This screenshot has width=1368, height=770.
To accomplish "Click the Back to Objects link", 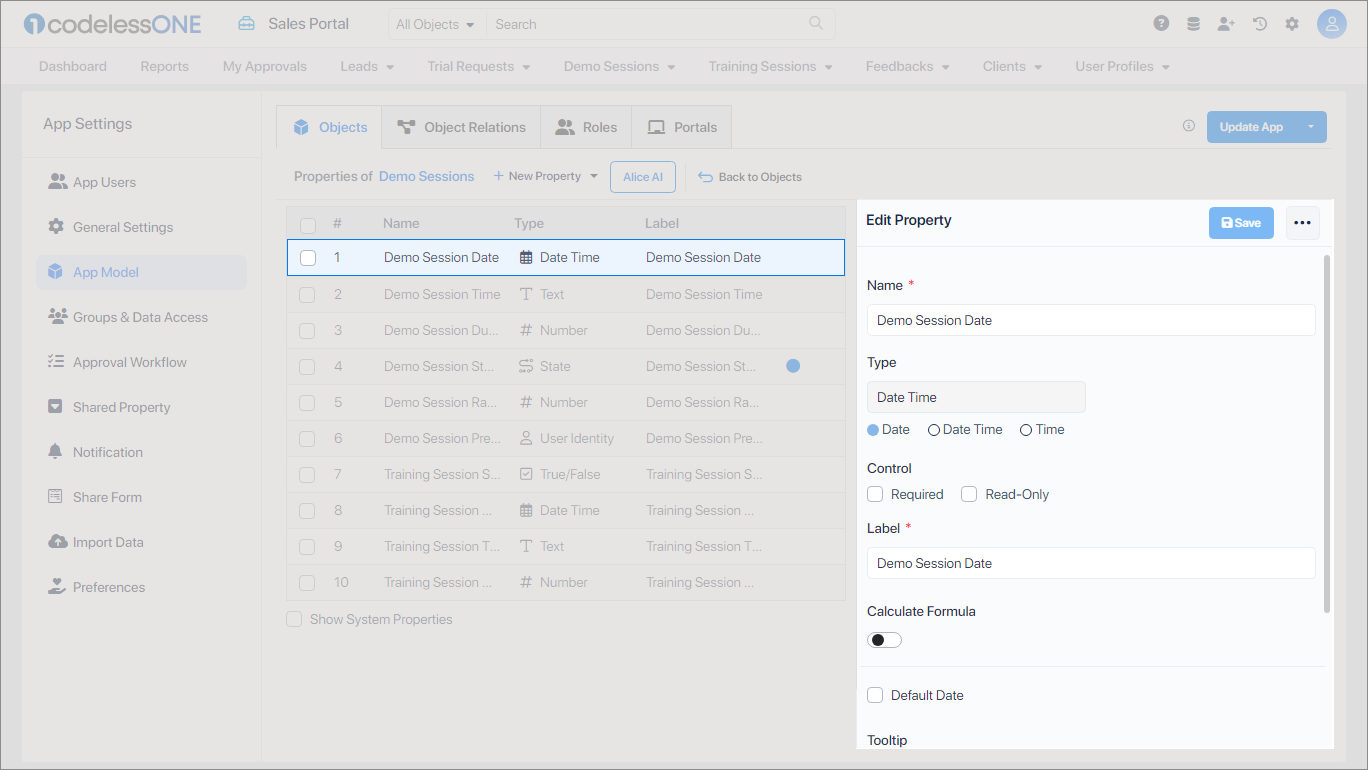I will [x=750, y=177].
